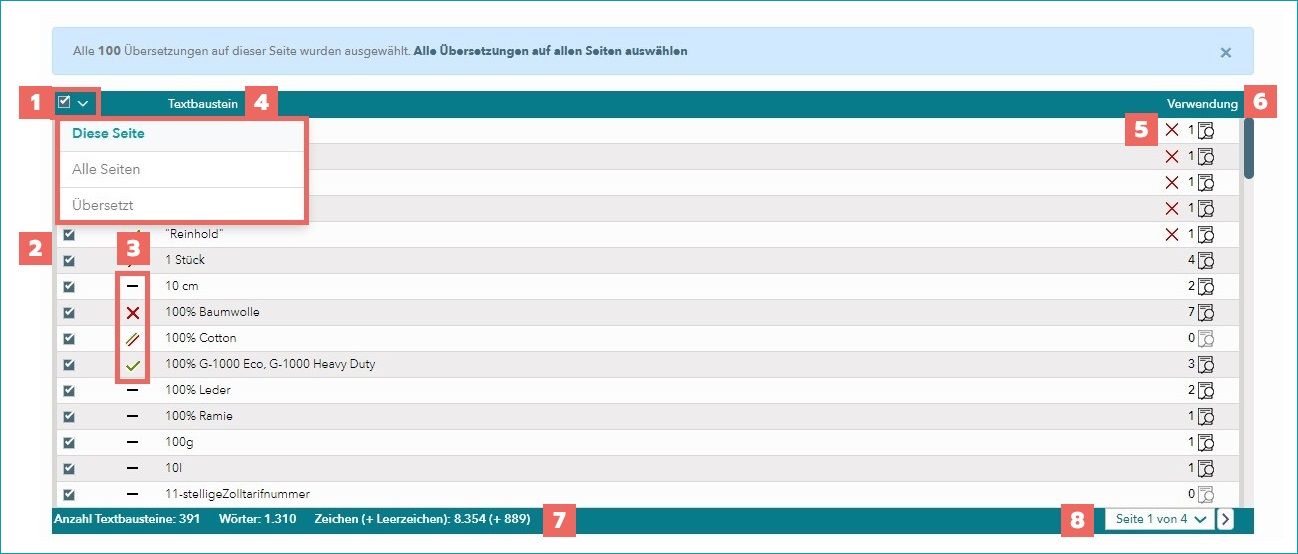
Task: Click dash status icon of 100g
Action: click(x=133, y=442)
